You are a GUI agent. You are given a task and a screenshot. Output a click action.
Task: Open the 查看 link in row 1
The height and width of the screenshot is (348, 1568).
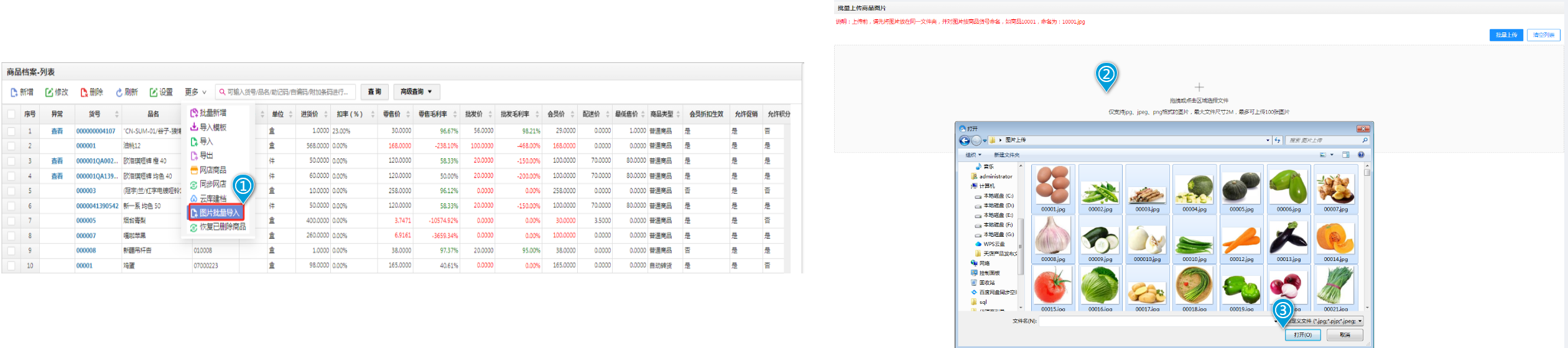(57, 131)
